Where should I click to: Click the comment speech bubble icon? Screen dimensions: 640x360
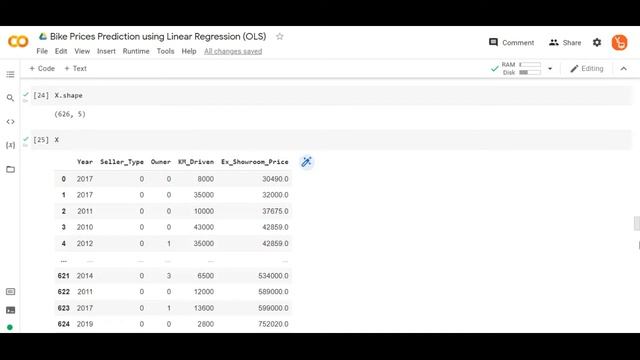coord(493,42)
